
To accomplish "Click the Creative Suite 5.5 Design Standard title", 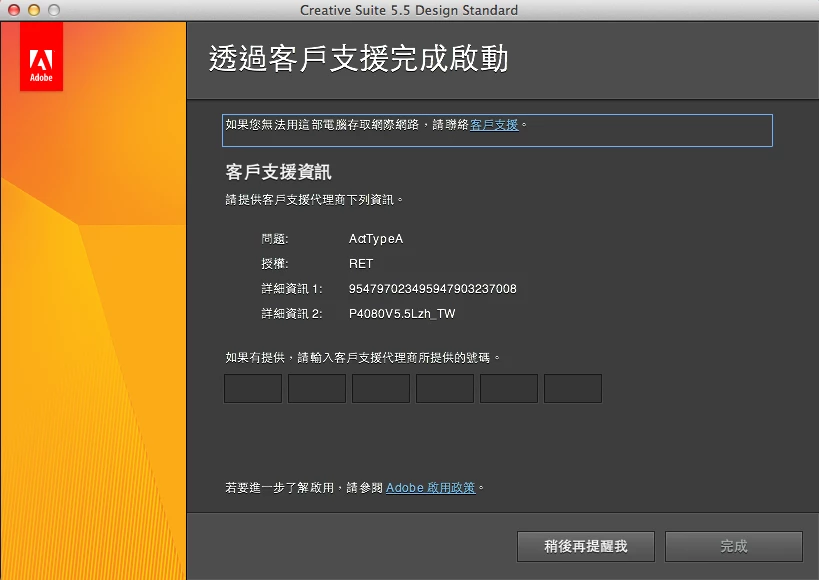I will [409, 10].
